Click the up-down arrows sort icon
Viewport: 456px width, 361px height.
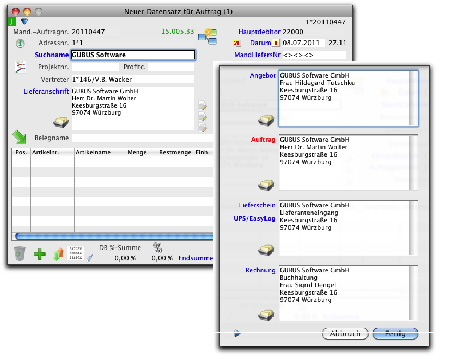(x=59, y=254)
